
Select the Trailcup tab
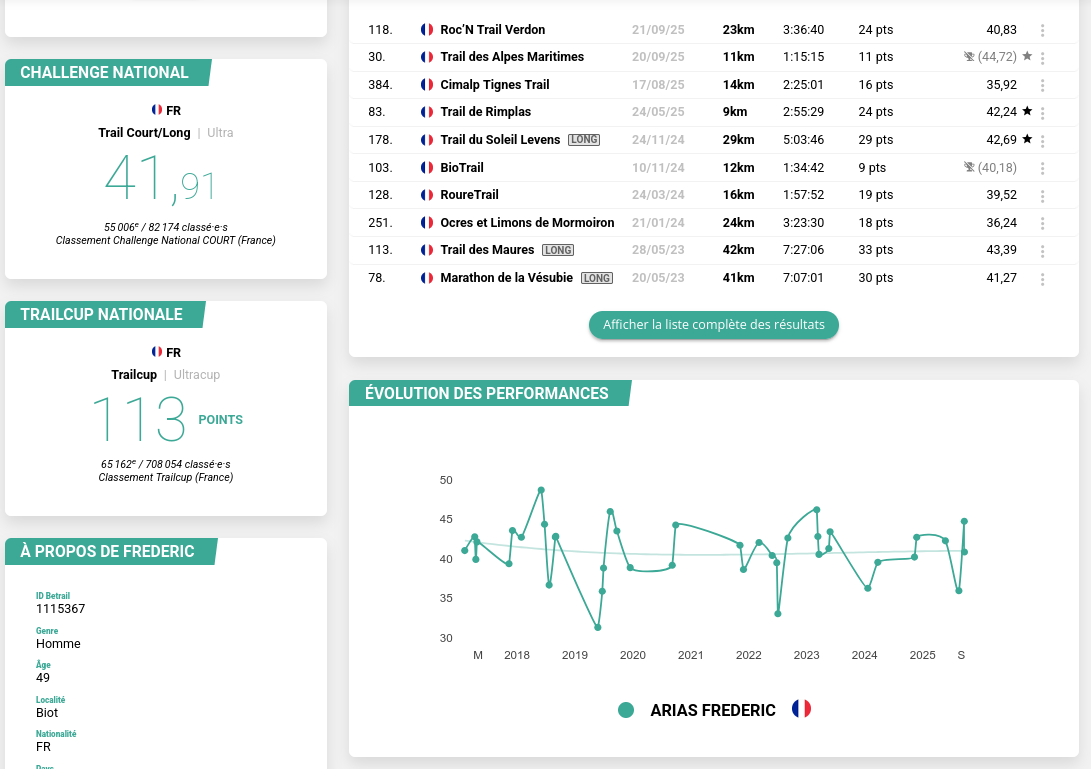pyautogui.click(x=134, y=374)
